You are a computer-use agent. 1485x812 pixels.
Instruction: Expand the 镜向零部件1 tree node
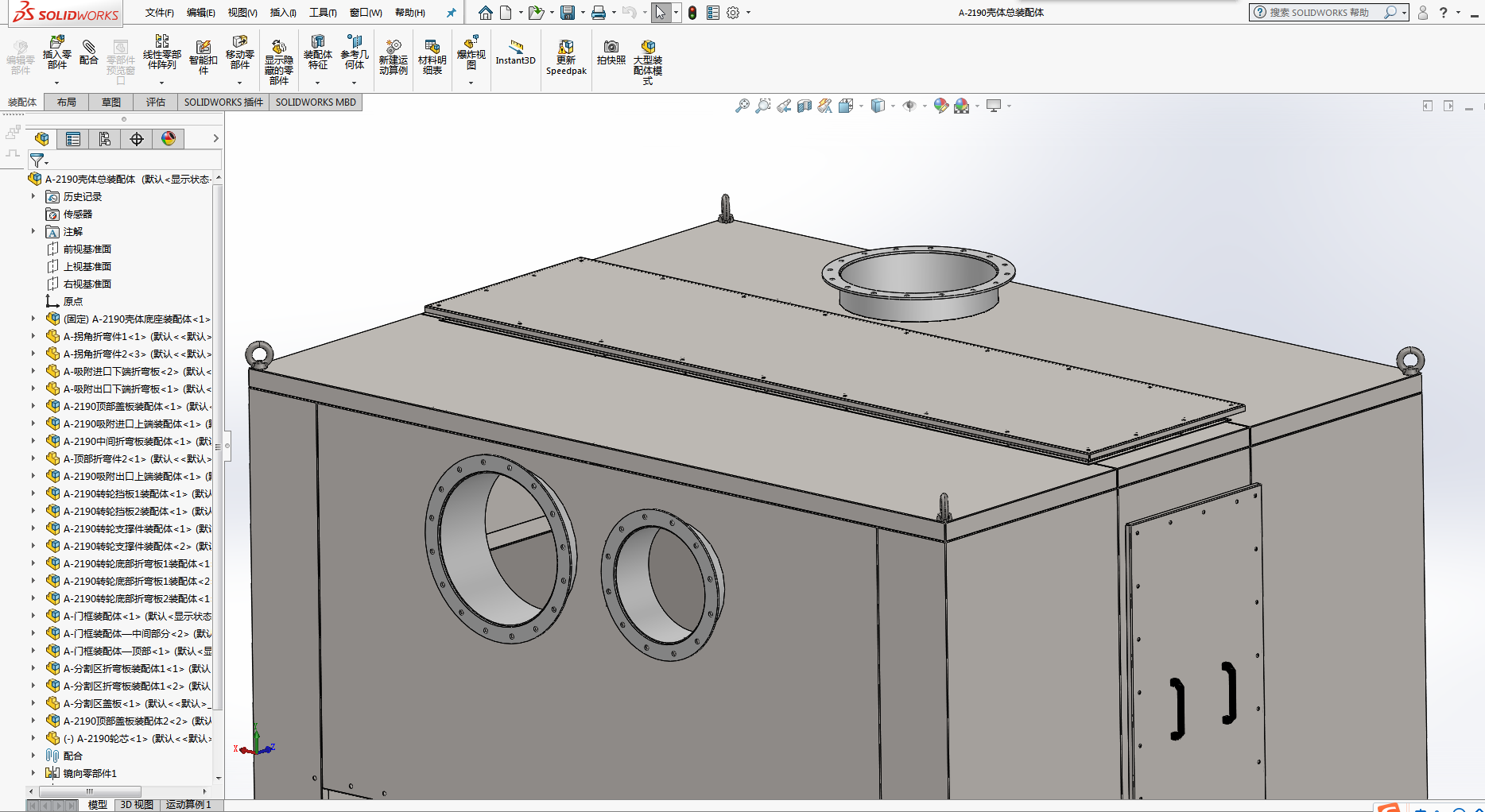(33, 773)
